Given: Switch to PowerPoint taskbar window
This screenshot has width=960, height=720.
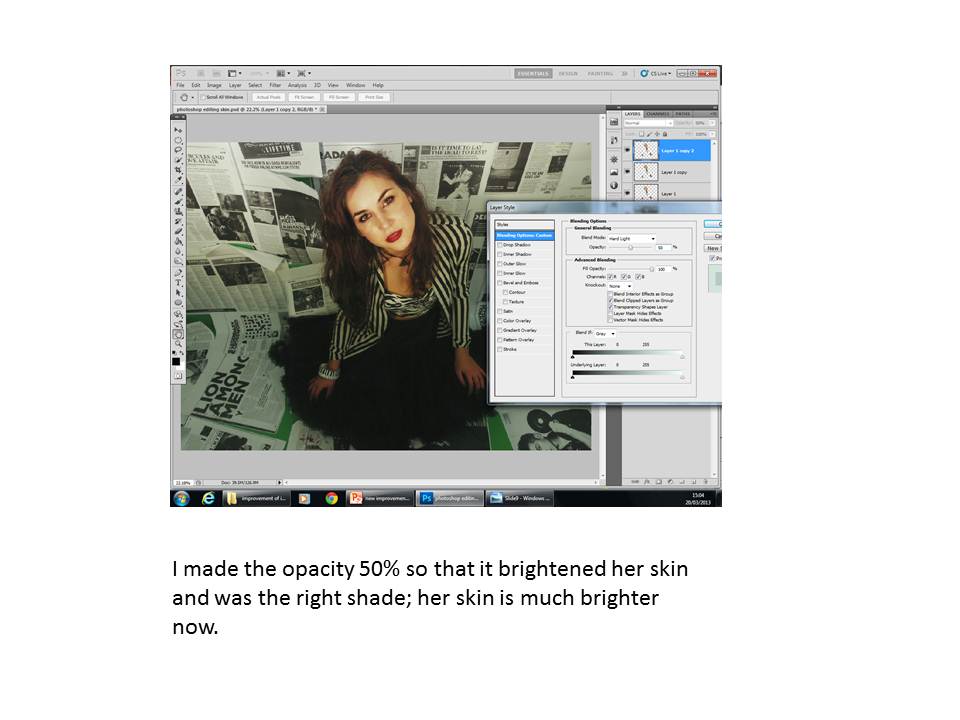Looking at the screenshot, I should pyautogui.click(x=380, y=498).
